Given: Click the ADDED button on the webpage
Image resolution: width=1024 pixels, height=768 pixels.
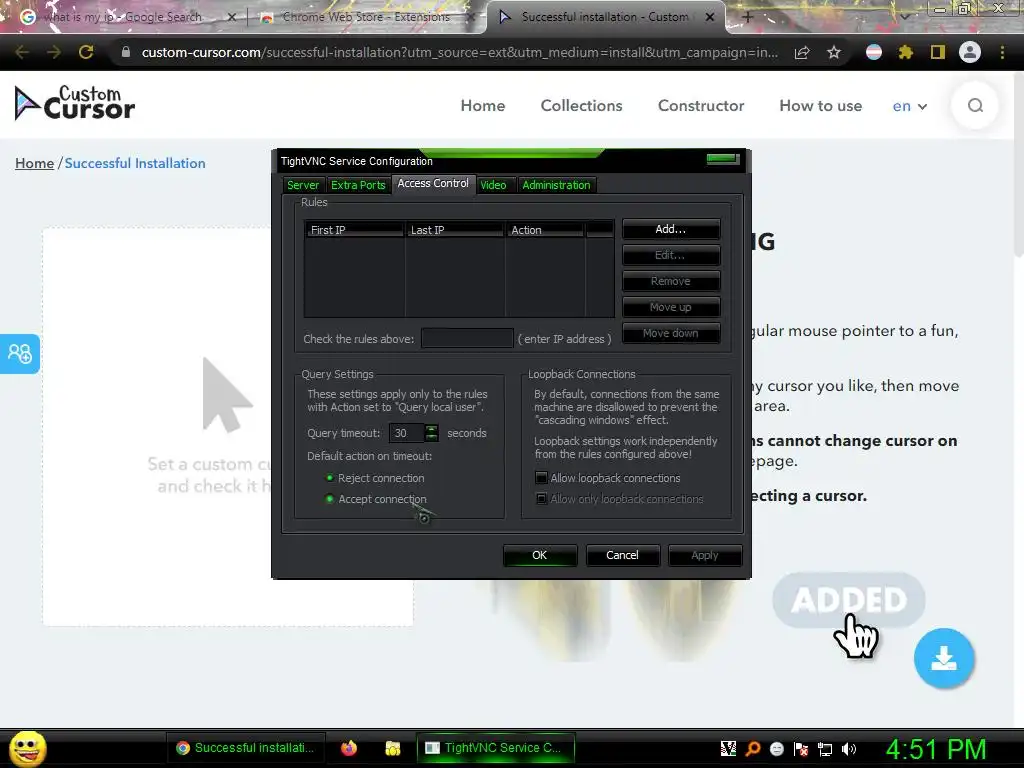Looking at the screenshot, I should 848,600.
